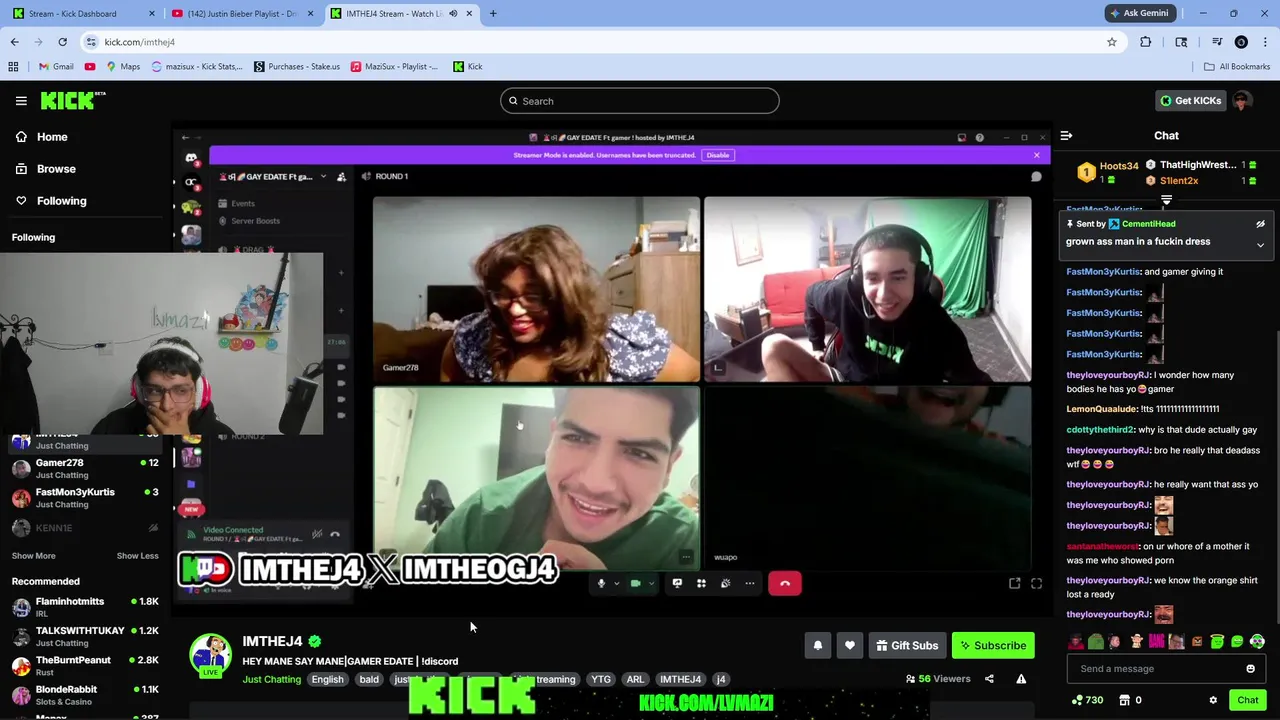Open Browse in sidebar

(x=56, y=169)
